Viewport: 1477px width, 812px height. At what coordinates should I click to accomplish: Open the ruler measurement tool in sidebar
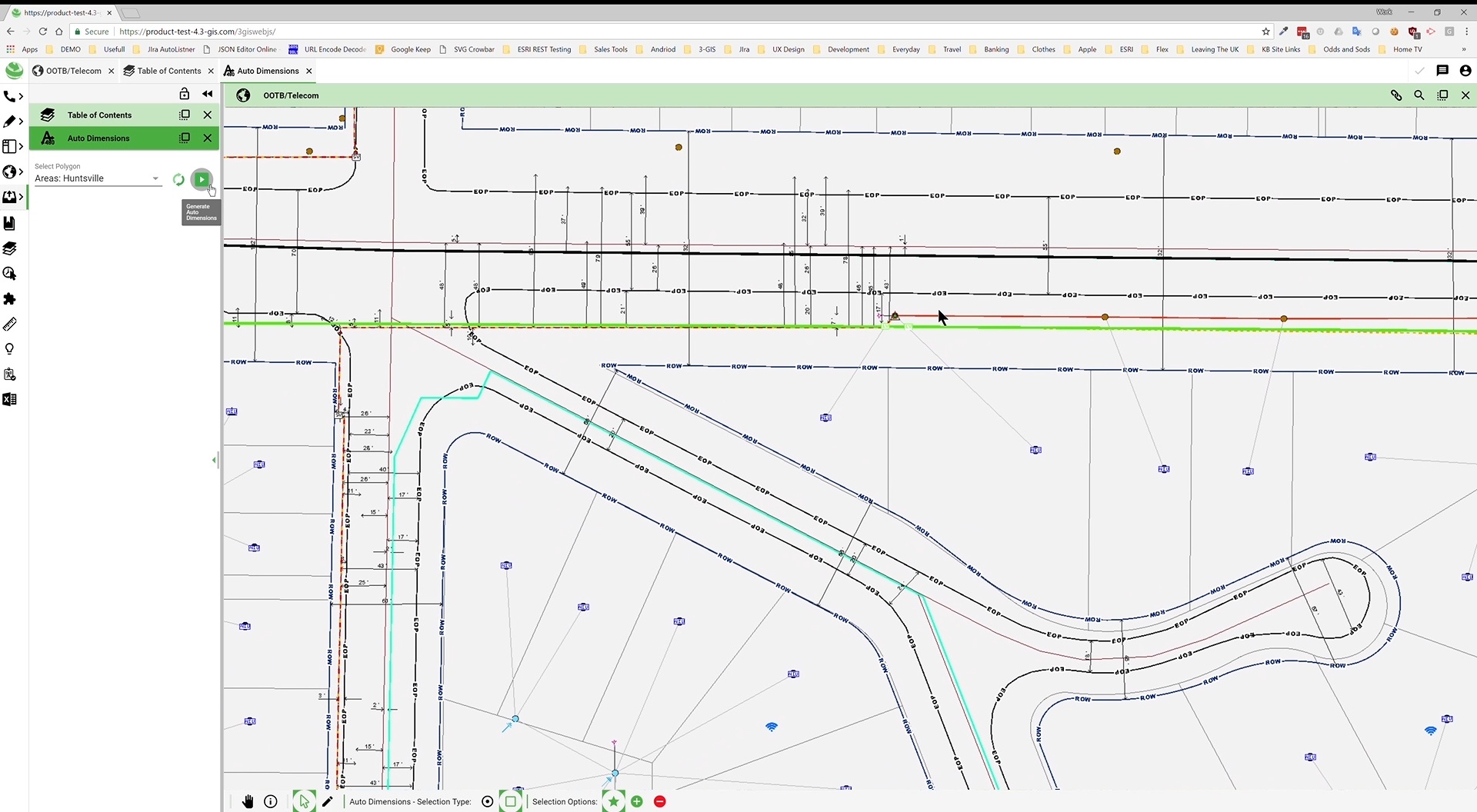9,324
